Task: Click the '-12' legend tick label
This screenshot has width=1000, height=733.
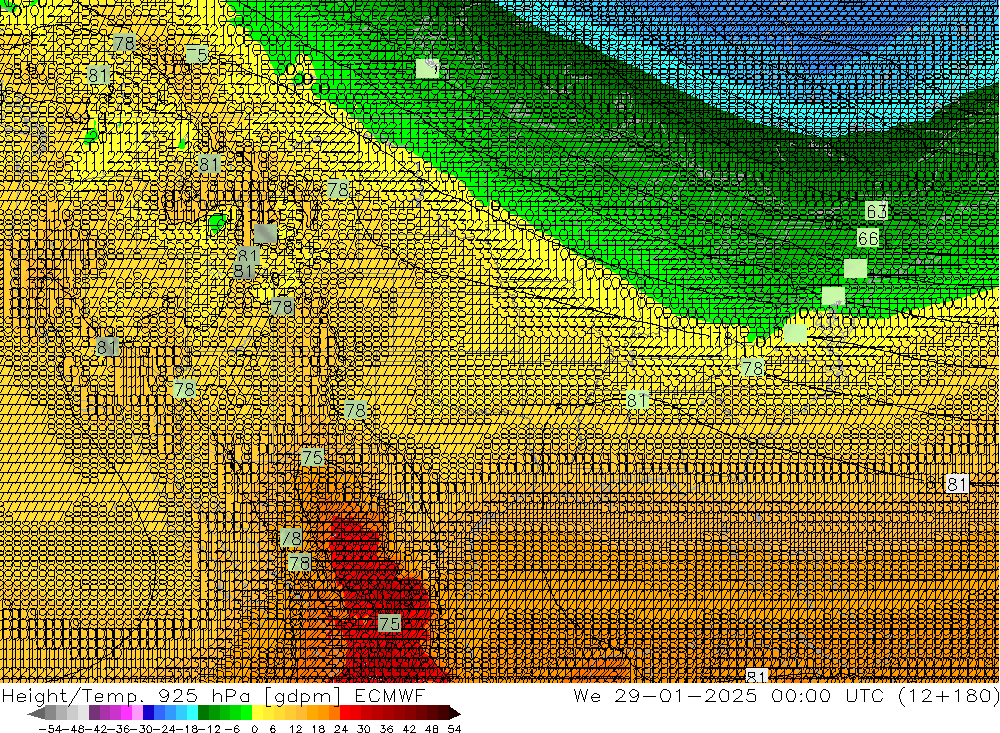Action: tap(209, 729)
